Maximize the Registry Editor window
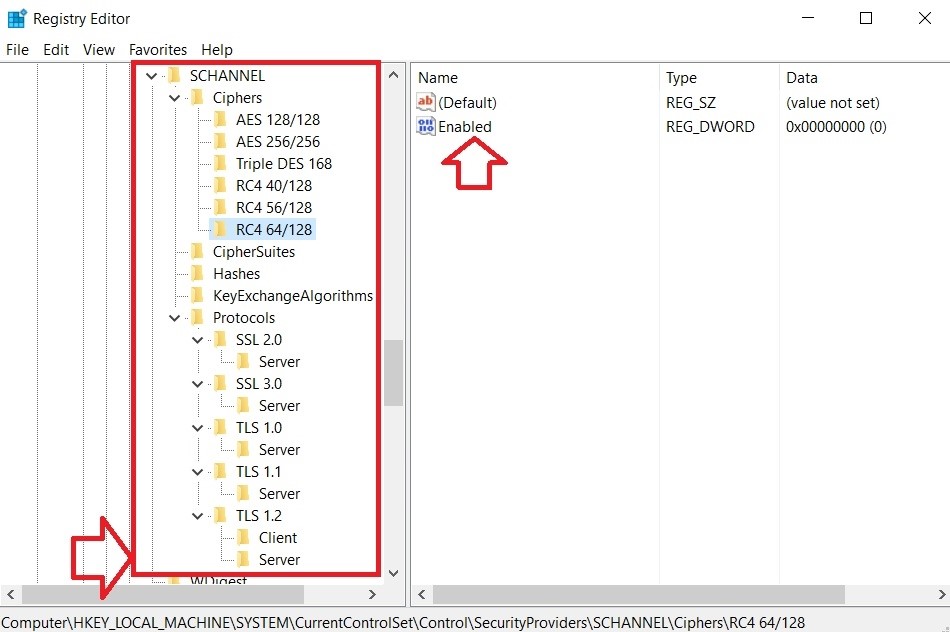This screenshot has height=632, width=950. (x=866, y=18)
